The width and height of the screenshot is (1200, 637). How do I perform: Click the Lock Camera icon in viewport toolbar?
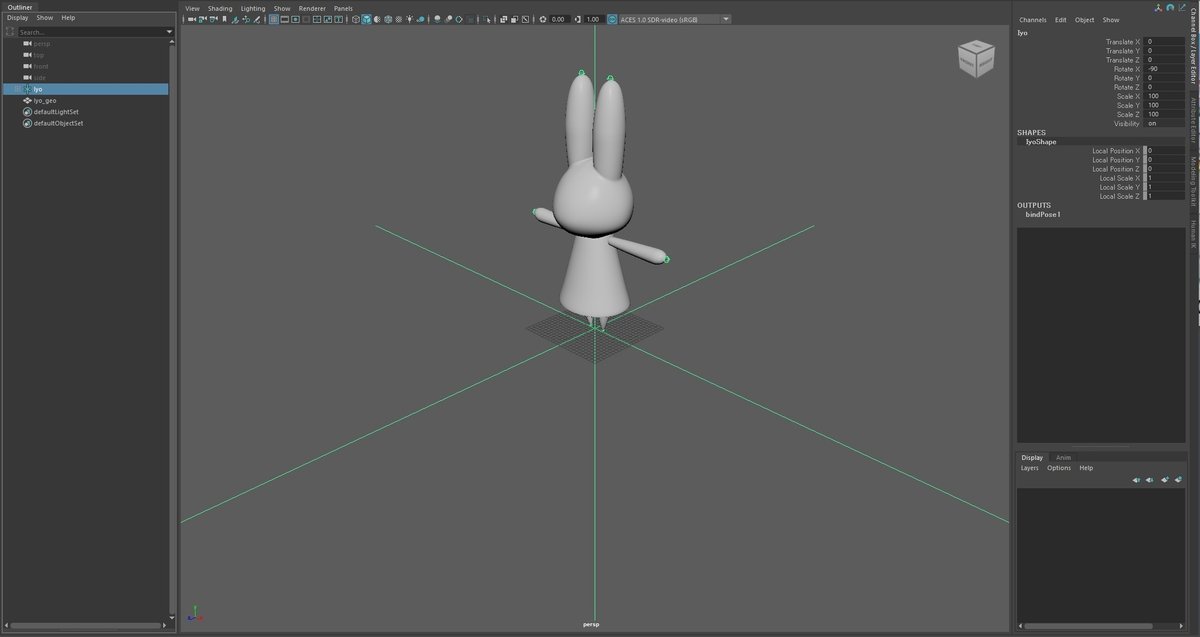click(202, 19)
